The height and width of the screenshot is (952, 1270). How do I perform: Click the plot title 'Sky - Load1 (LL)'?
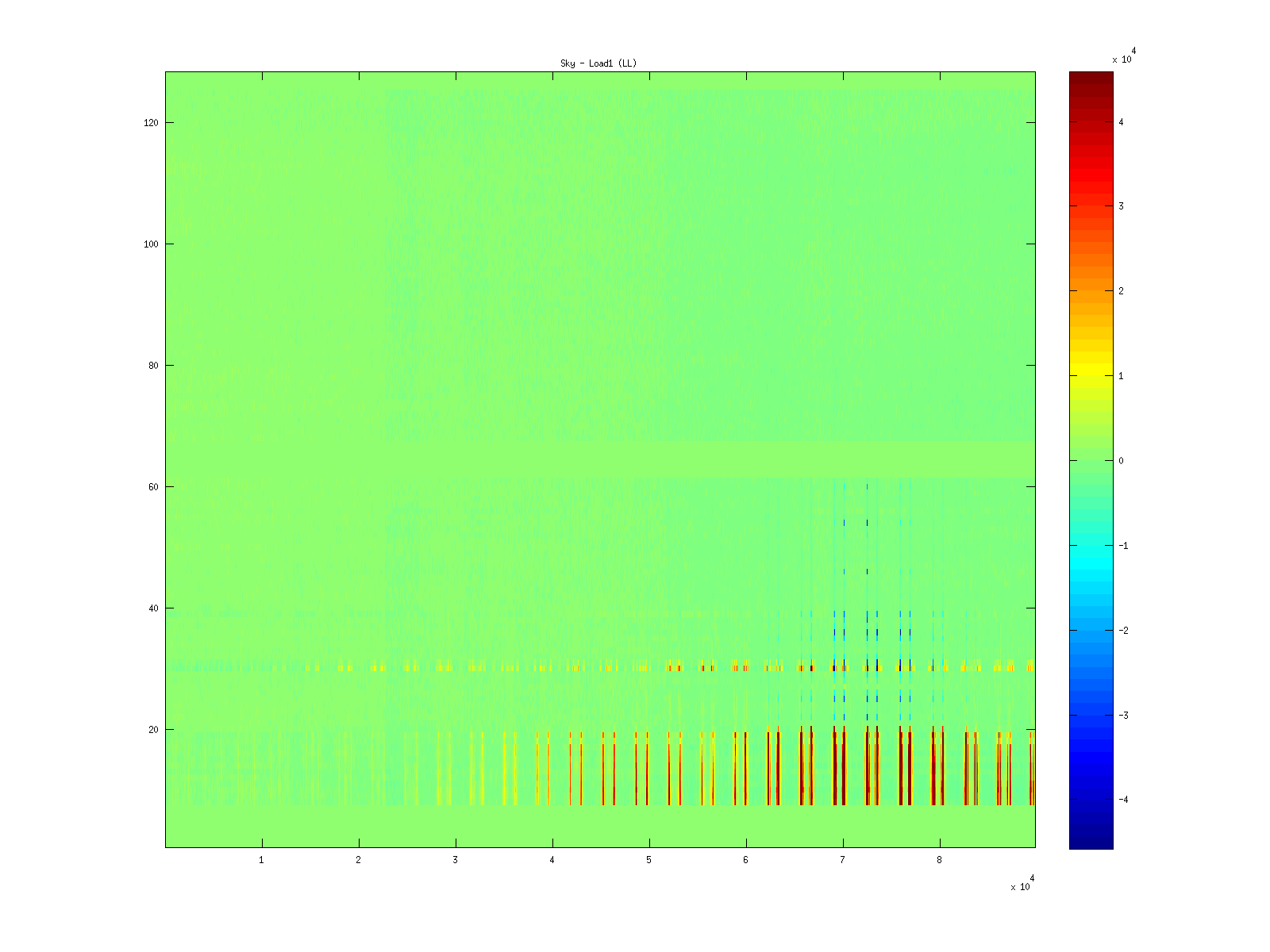(598, 63)
